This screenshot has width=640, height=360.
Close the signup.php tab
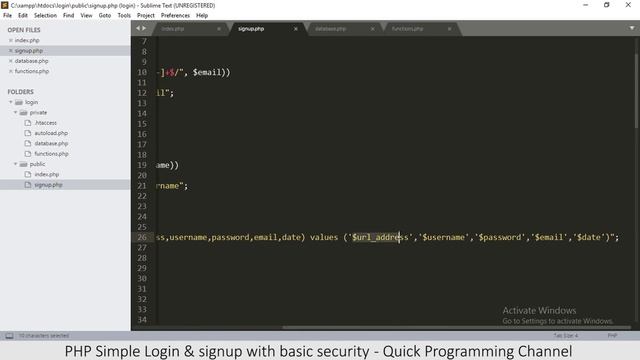(296, 29)
